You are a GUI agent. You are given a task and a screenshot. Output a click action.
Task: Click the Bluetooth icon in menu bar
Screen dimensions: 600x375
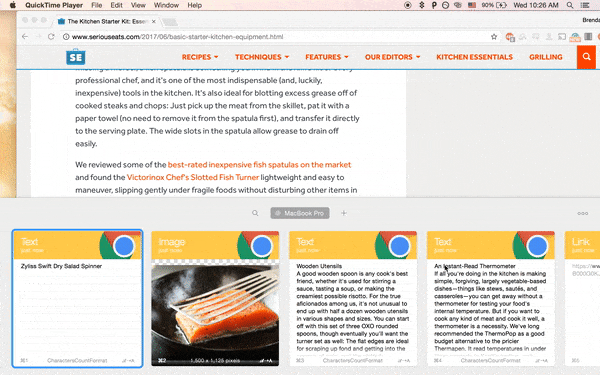[x=422, y=5]
